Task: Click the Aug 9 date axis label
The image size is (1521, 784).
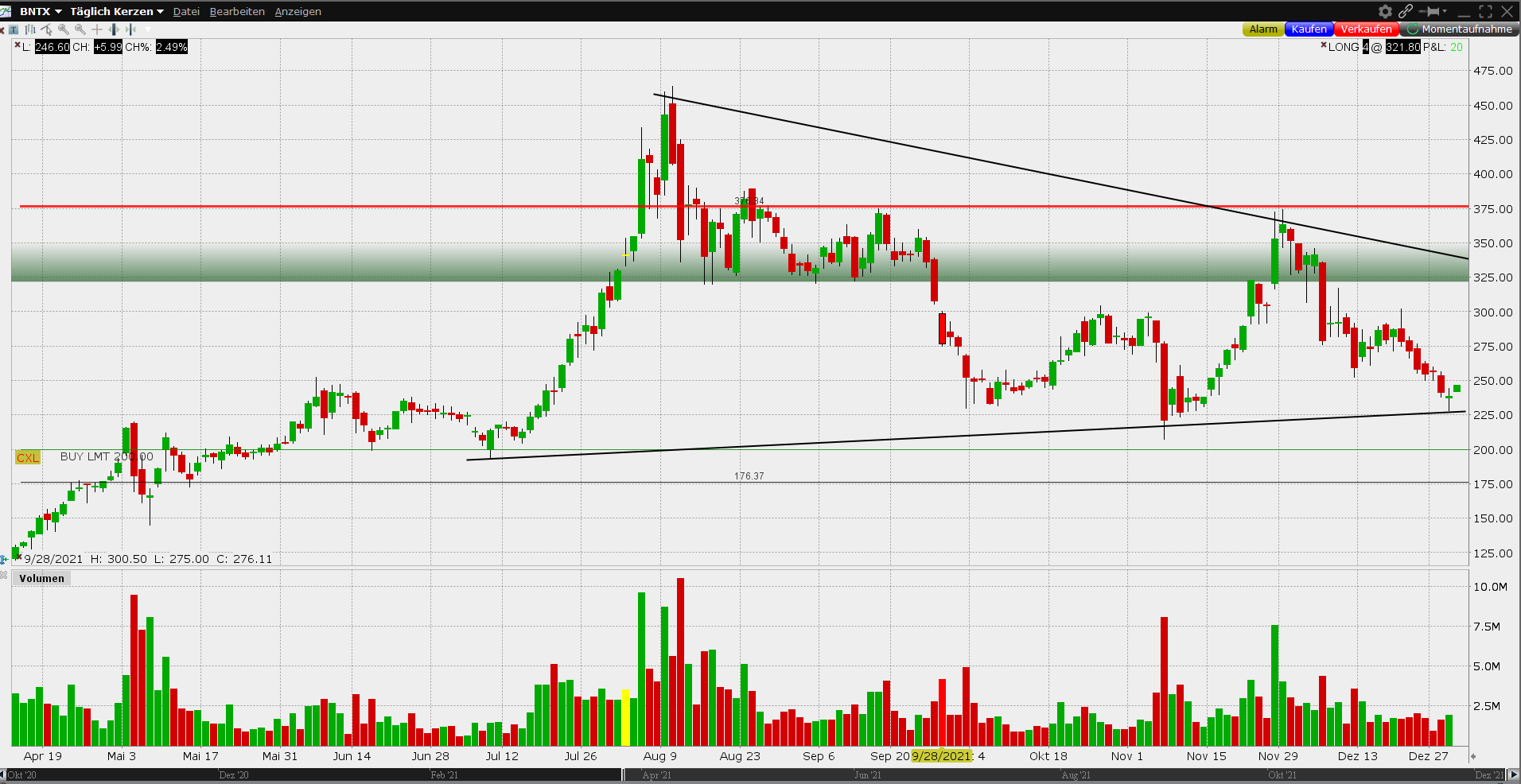Action: (660, 756)
